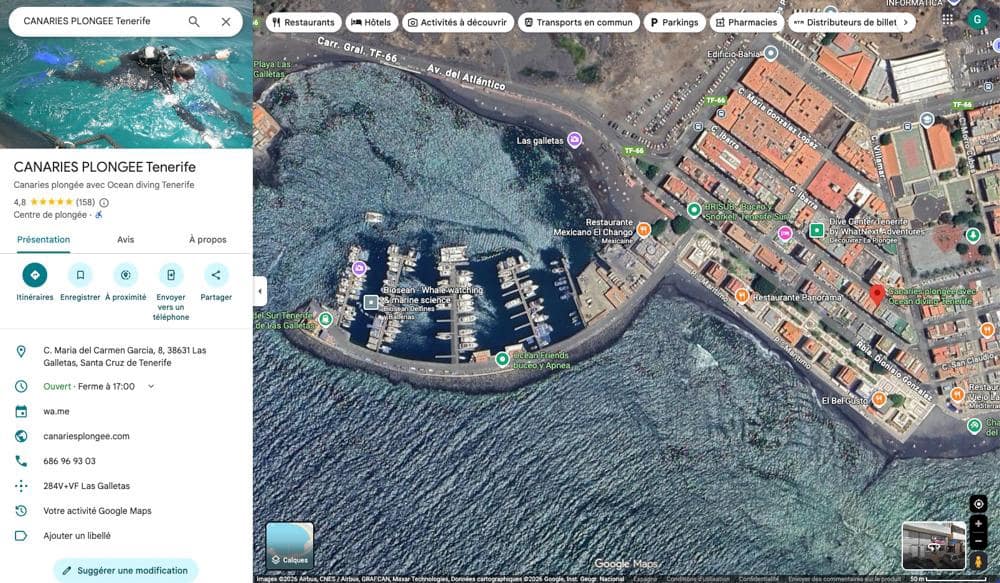1000x583 pixels.
Task: Open canariesplongee.com website link
Action: tap(86, 436)
